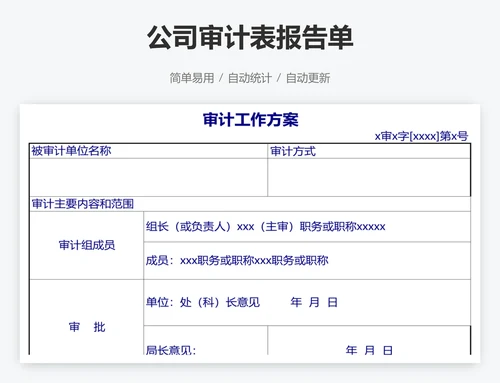Select the 审 批 cell
Viewport: 500px width, 383px height.
point(87,317)
